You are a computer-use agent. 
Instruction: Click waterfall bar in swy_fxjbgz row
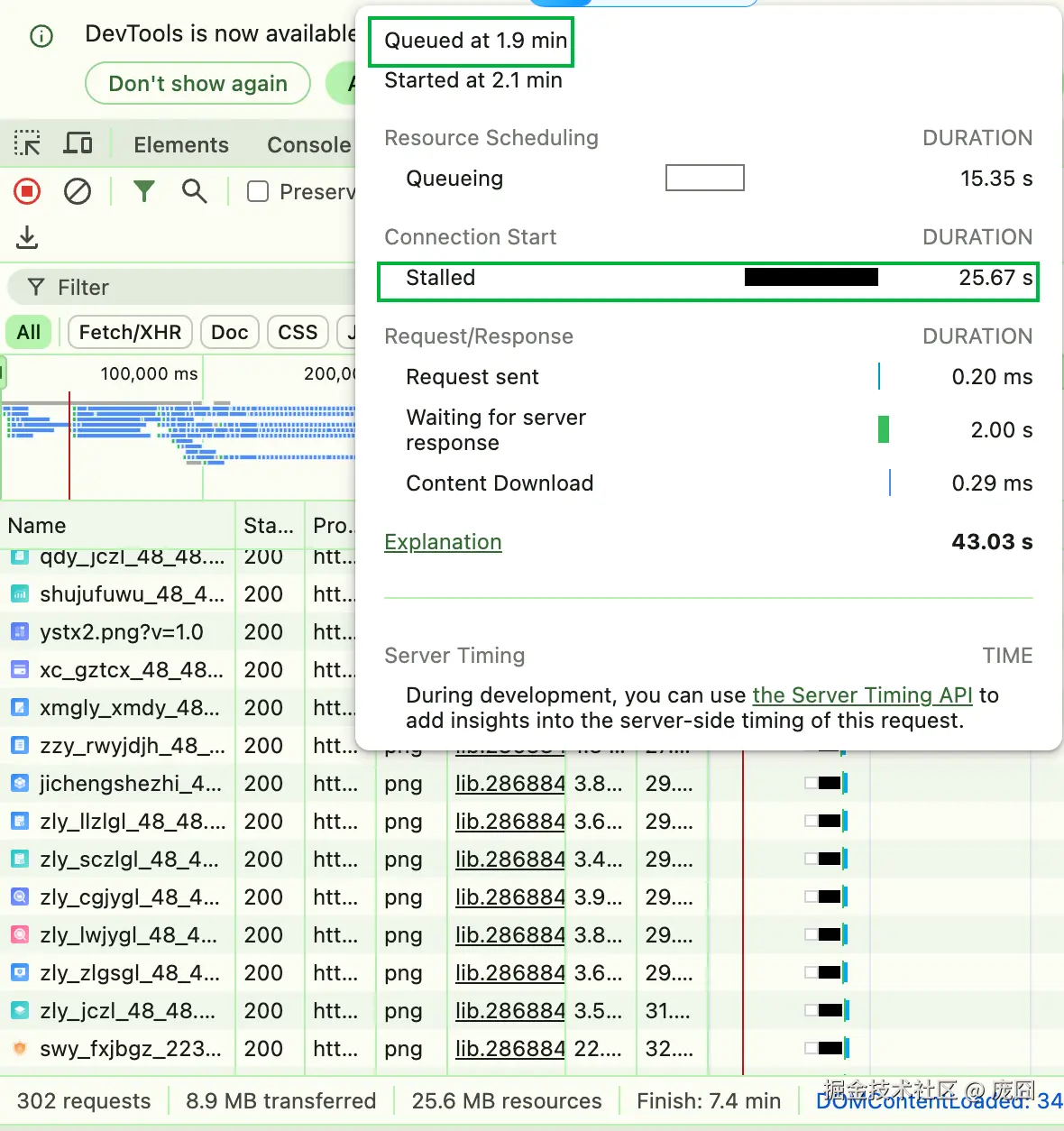pyautogui.click(x=827, y=1048)
